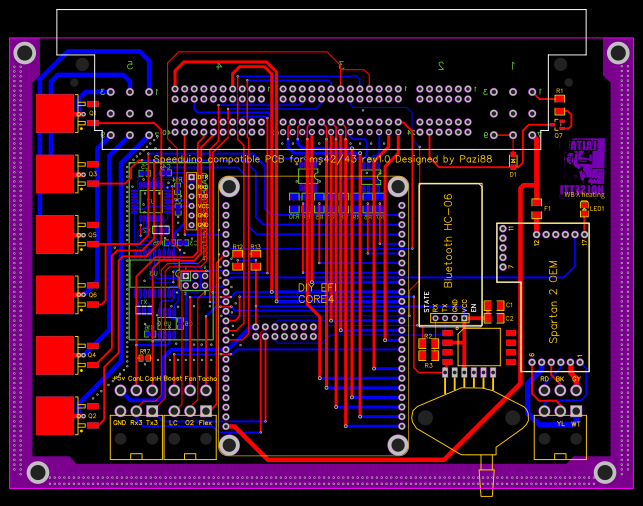Click the BK wire color label
Image resolution: width=643 pixels, height=506 pixels.
tap(560, 379)
